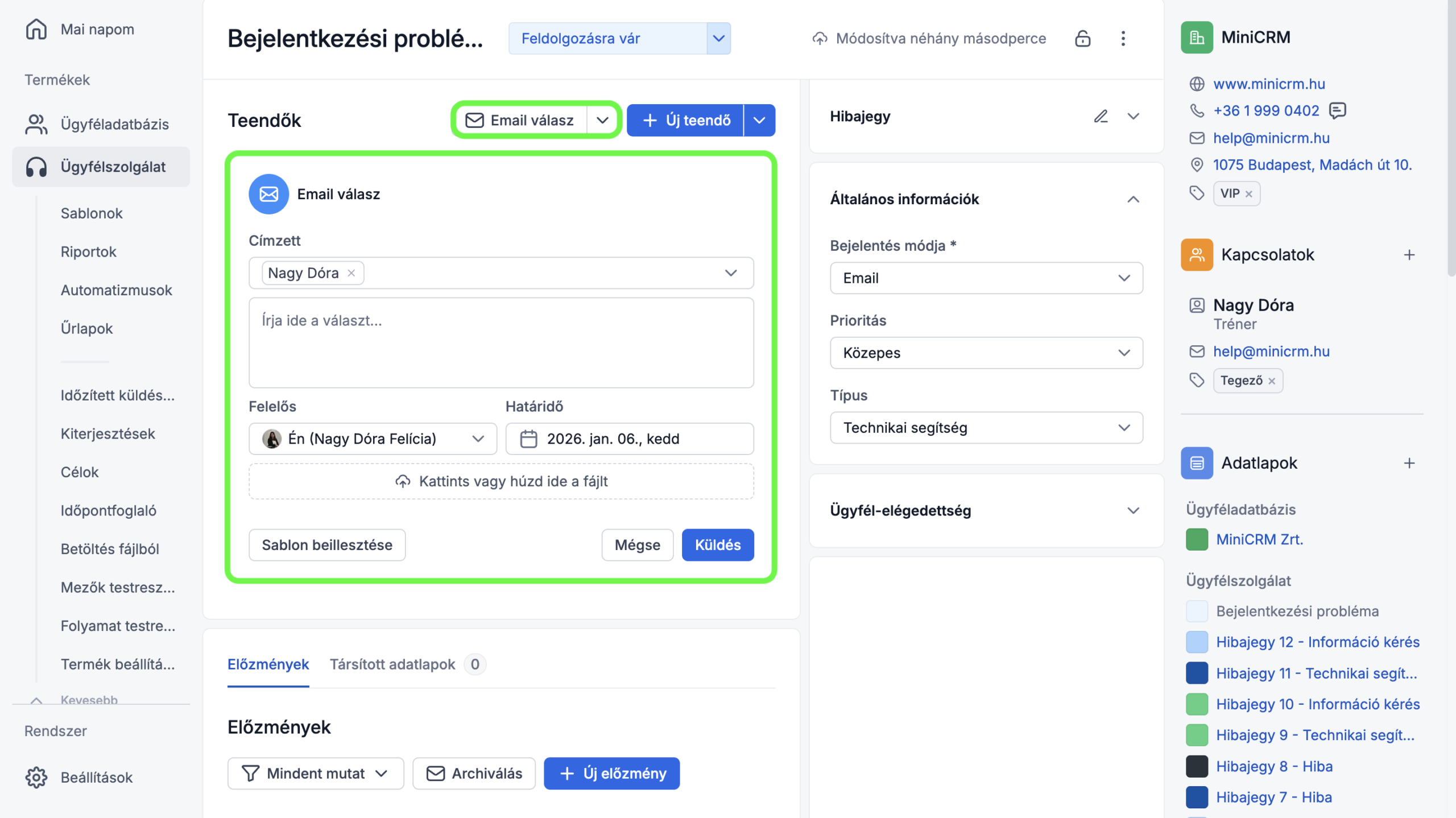This screenshot has height=818, width=1456.
Task: Click into the reply text area
Action: (x=500, y=342)
